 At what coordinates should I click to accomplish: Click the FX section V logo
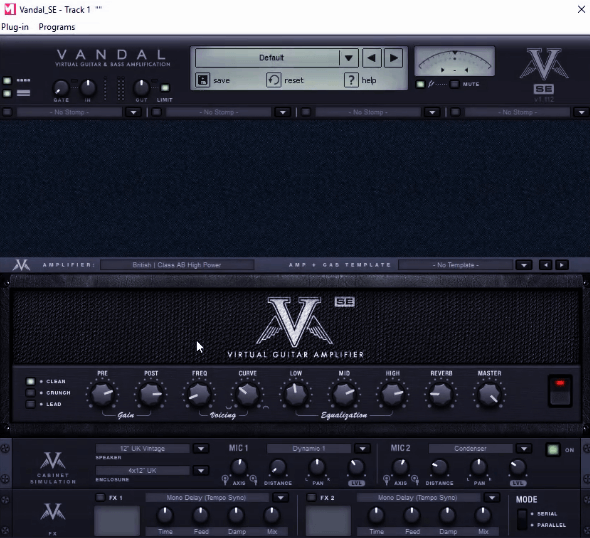53,512
